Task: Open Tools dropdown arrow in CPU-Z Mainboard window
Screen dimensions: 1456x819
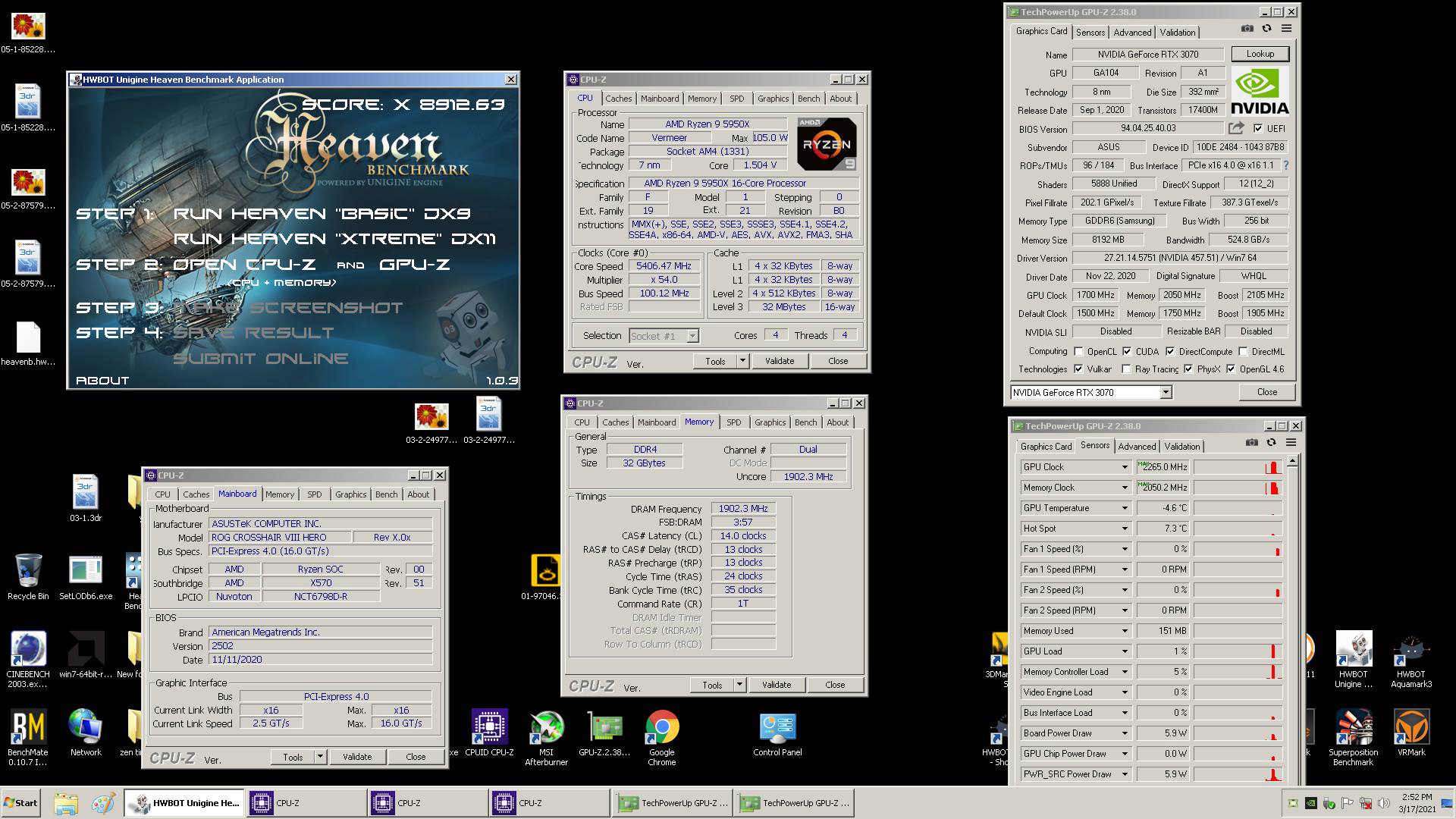Action: tap(321, 757)
